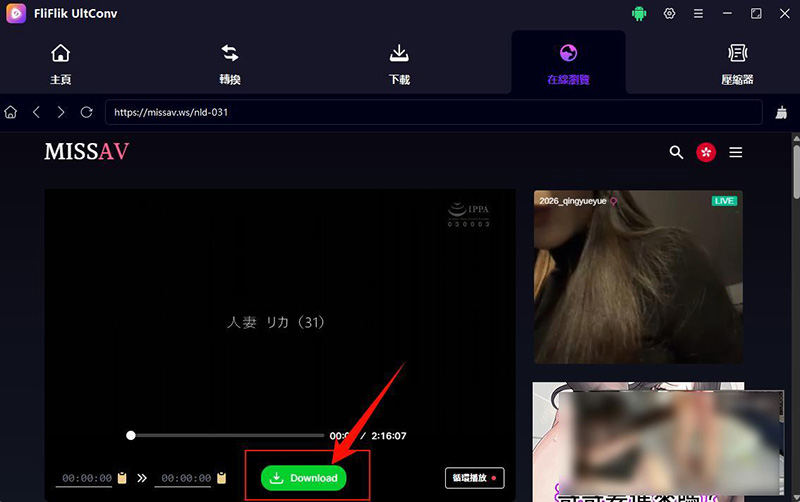Open the 主頁 home tab
Screen dimensions: 800x502
60,64
